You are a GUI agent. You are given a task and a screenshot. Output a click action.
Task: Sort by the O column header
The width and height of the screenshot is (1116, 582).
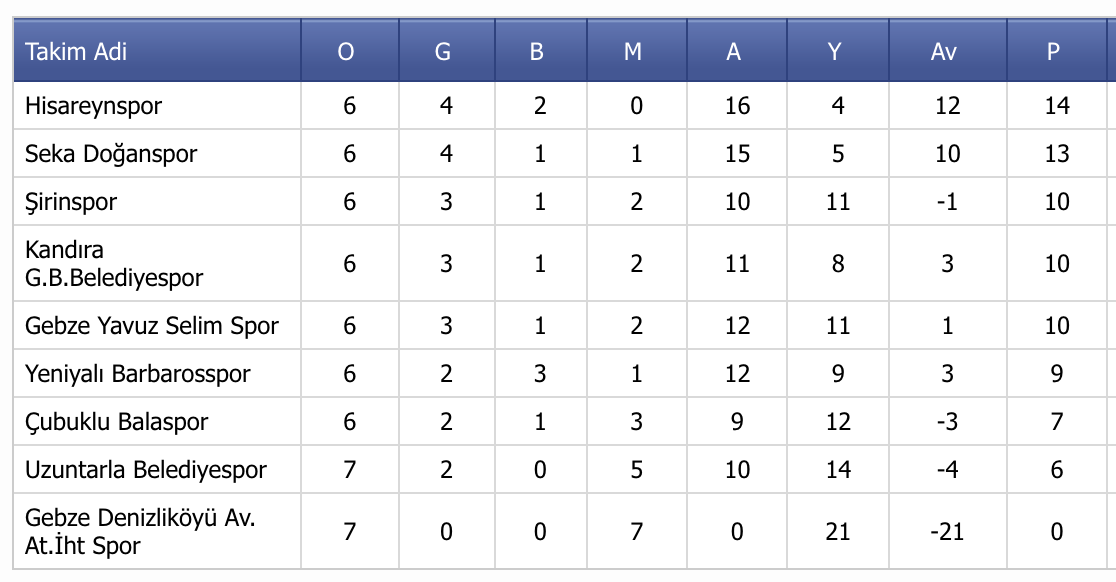point(346,52)
